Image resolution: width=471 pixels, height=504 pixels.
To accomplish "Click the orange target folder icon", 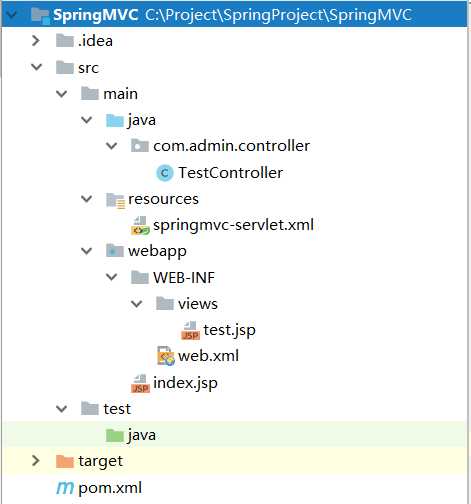I will click(65, 461).
